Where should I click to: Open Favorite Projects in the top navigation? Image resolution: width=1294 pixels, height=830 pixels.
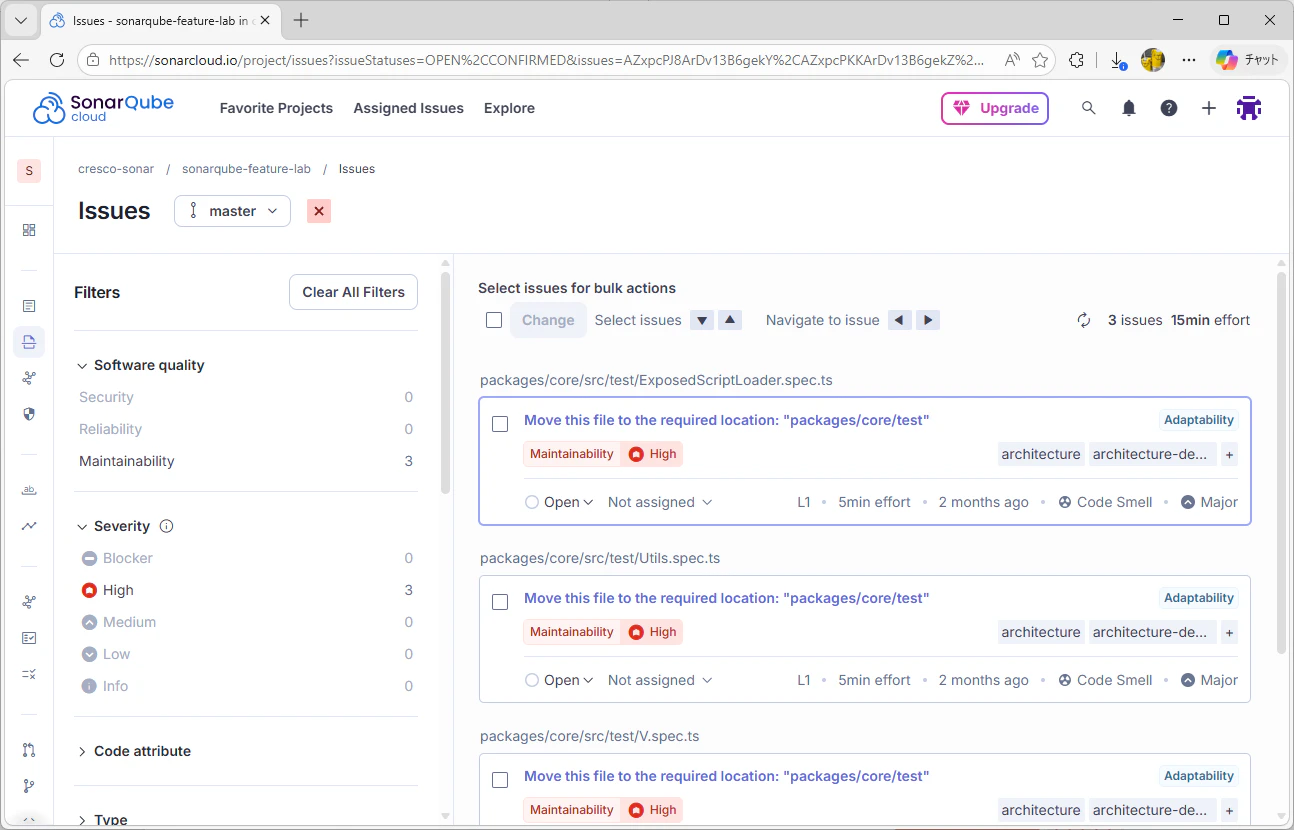[x=276, y=108]
